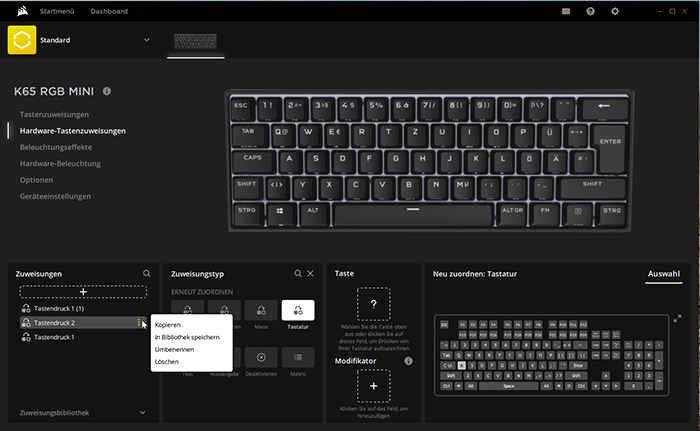700x431 pixels.
Task: Choose Löschen from context menu
Action: (167, 362)
